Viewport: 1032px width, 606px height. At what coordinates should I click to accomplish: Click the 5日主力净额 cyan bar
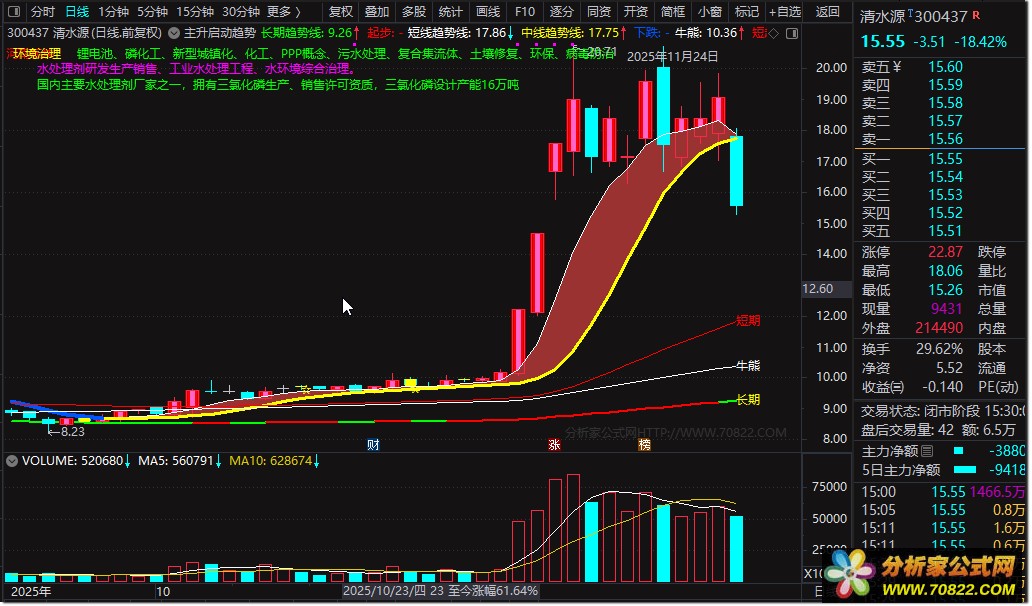[x=965, y=470]
